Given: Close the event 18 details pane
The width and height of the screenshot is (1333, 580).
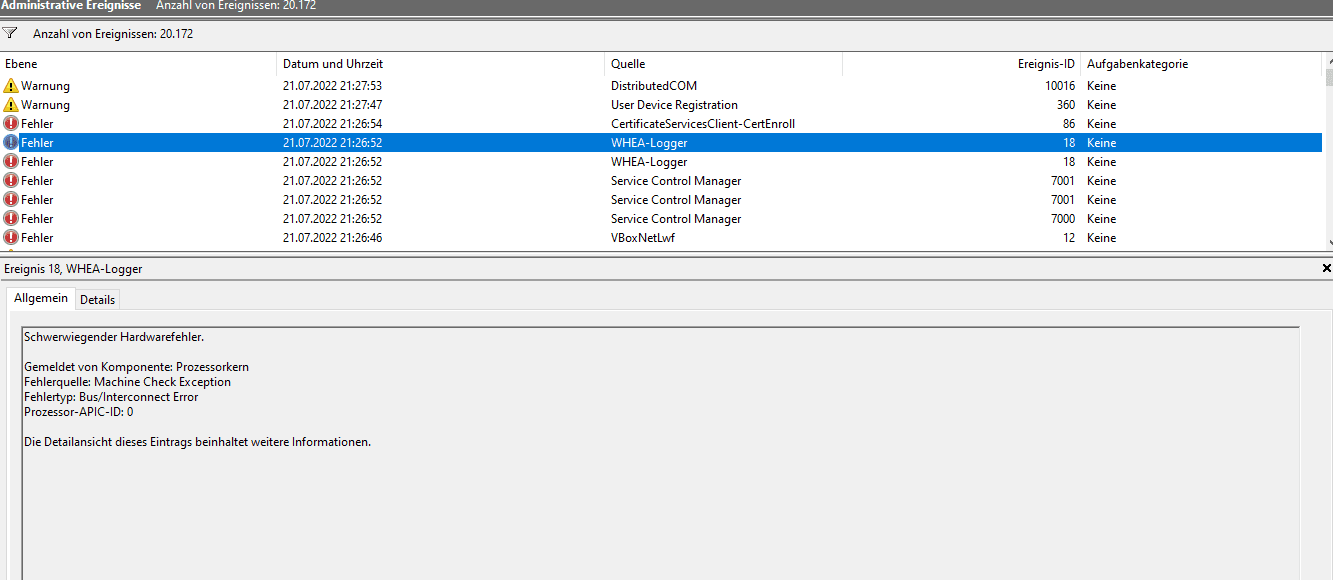Looking at the screenshot, I should click(x=1326, y=269).
